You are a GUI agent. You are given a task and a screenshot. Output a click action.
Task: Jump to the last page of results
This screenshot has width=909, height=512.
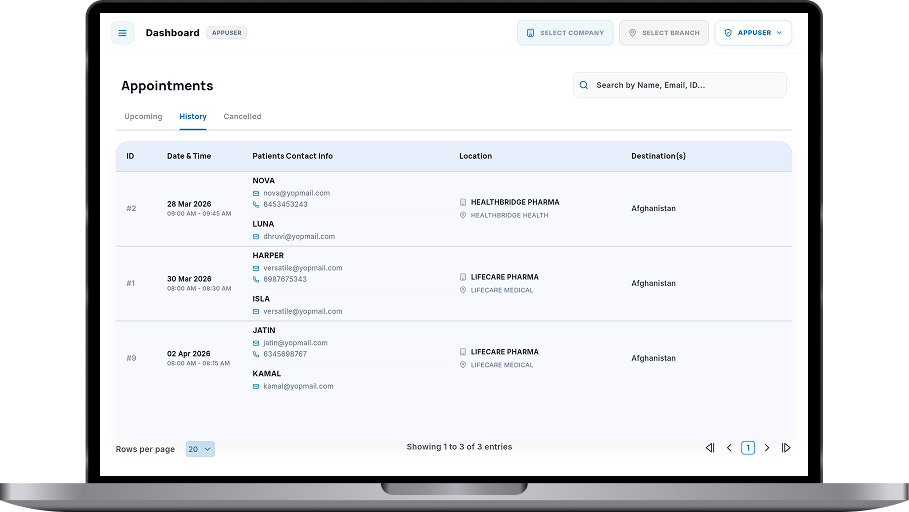click(786, 448)
